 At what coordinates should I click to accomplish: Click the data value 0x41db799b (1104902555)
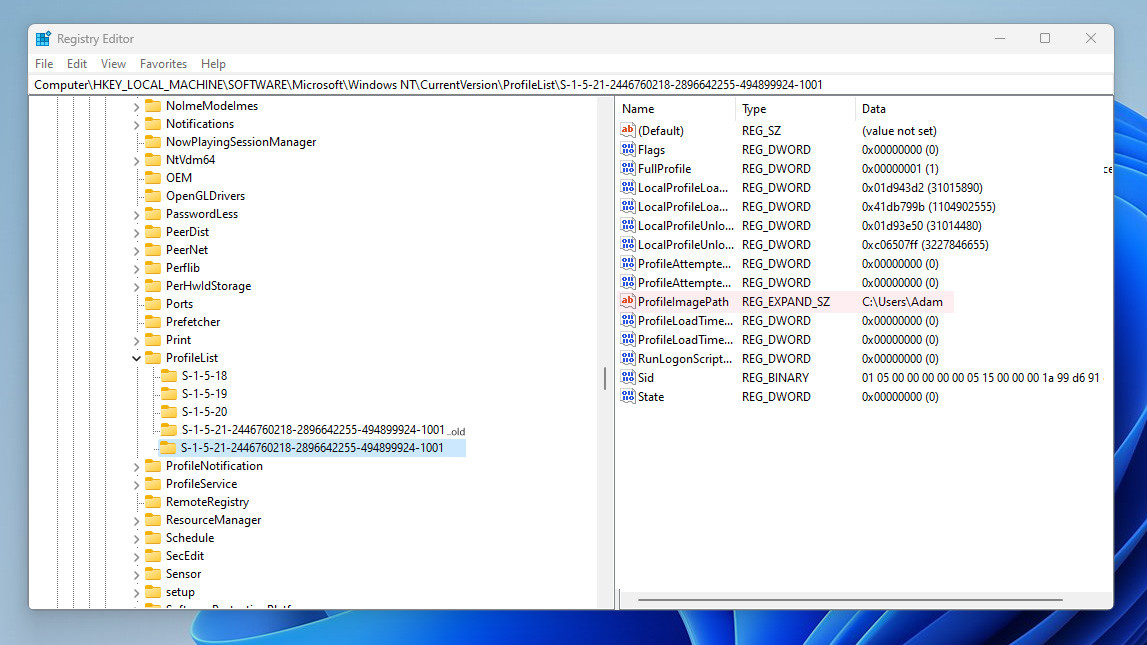928,206
